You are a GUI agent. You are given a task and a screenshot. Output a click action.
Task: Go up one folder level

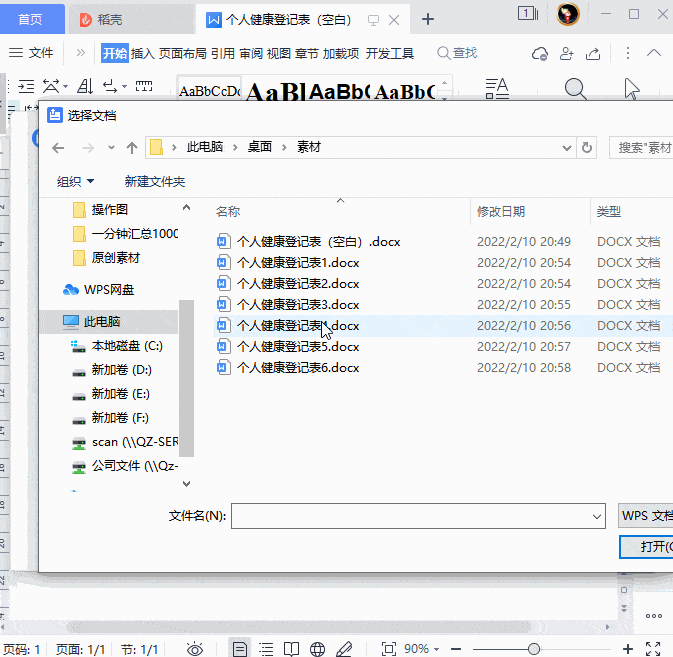coord(132,148)
